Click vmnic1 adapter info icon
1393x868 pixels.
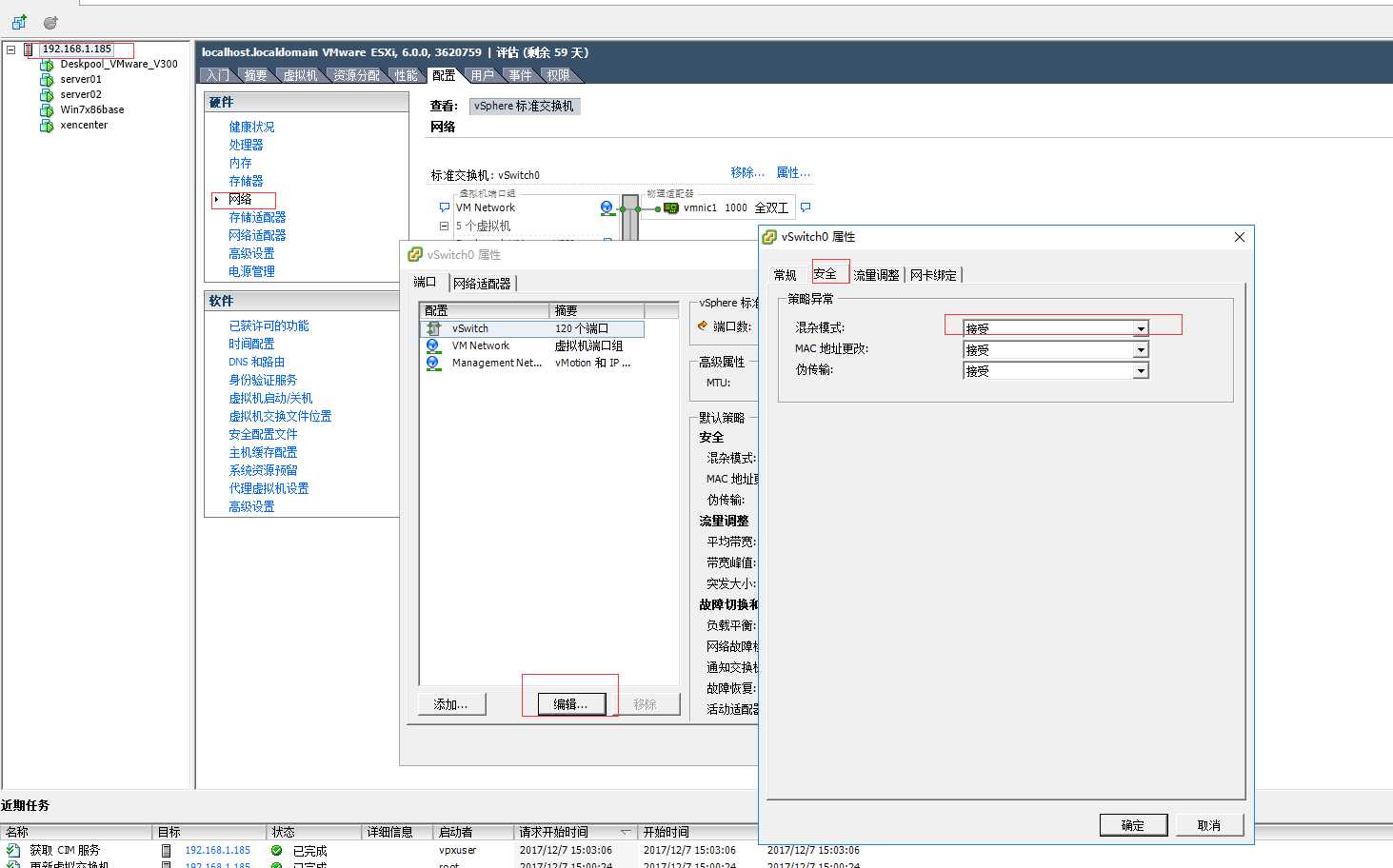click(x=806, y=207)
